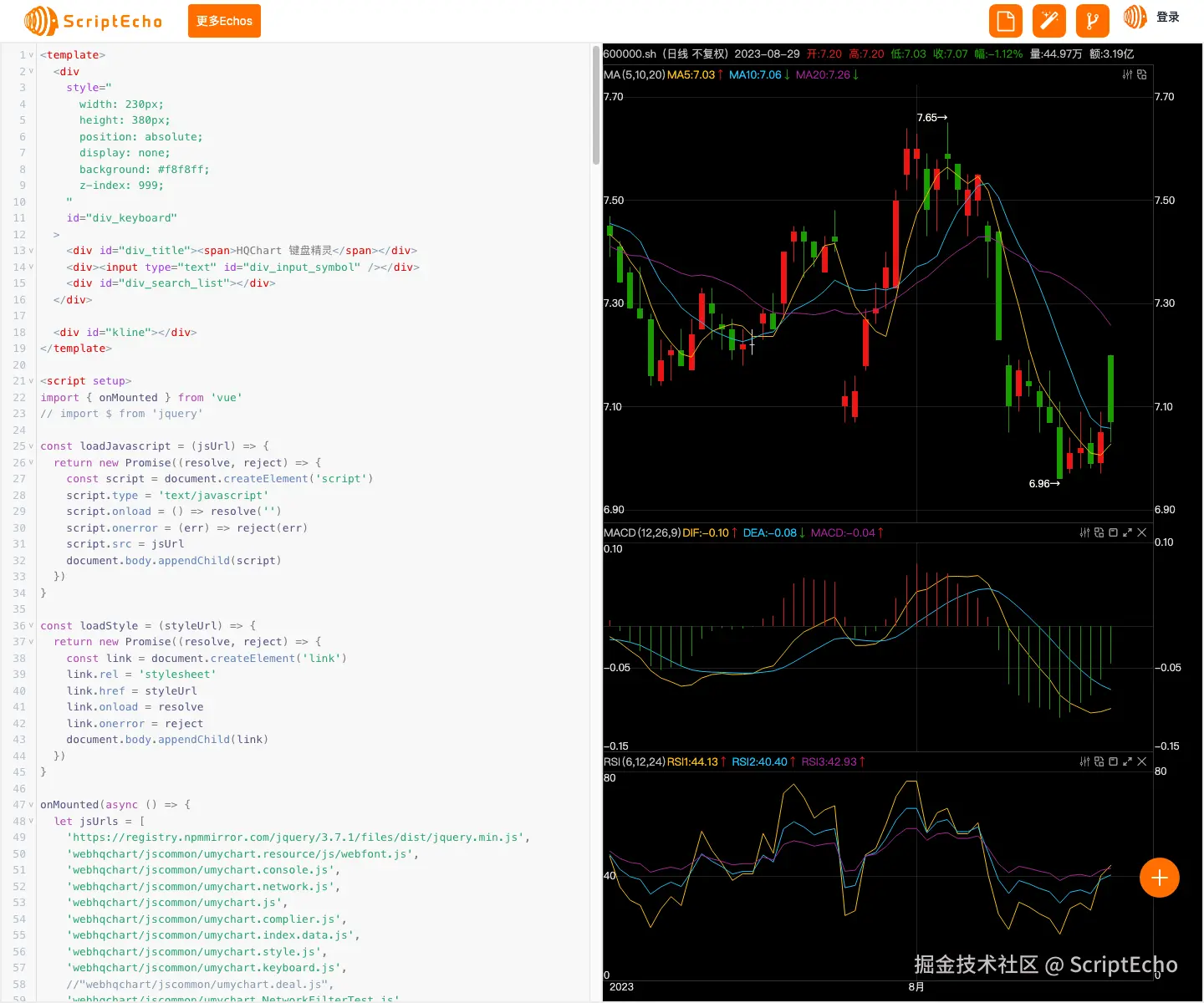Click the RSI1:44.13 value label
1204x1003 pixels.
(692, 761)
